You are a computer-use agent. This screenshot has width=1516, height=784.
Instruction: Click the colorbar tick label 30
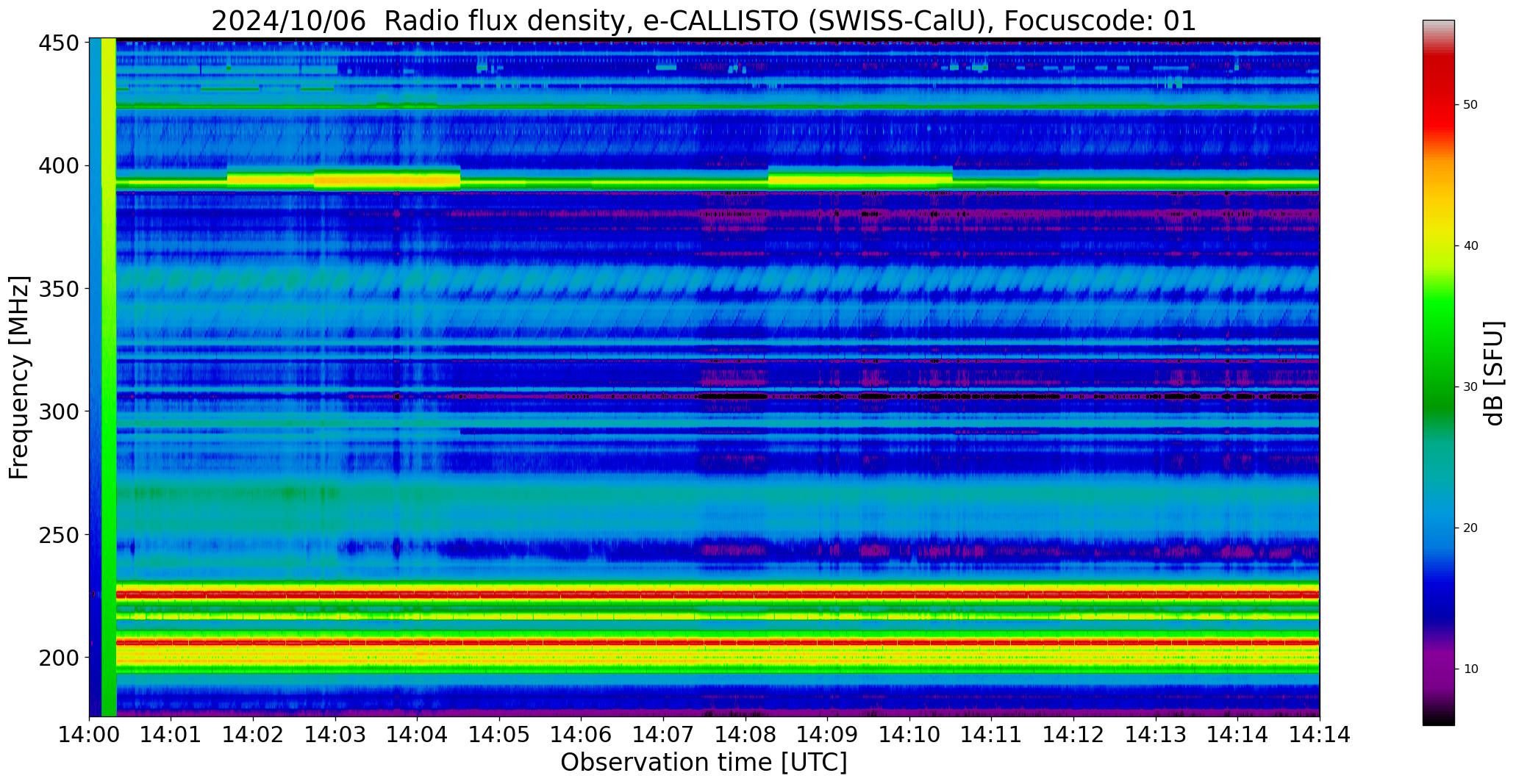pos(1470,387)
